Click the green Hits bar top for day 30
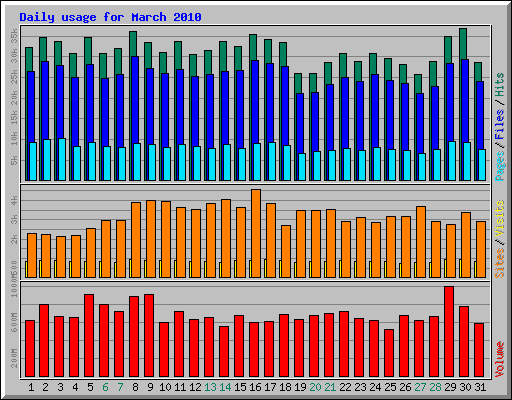Viewport: 512px width, 400px height. (463, 43)
